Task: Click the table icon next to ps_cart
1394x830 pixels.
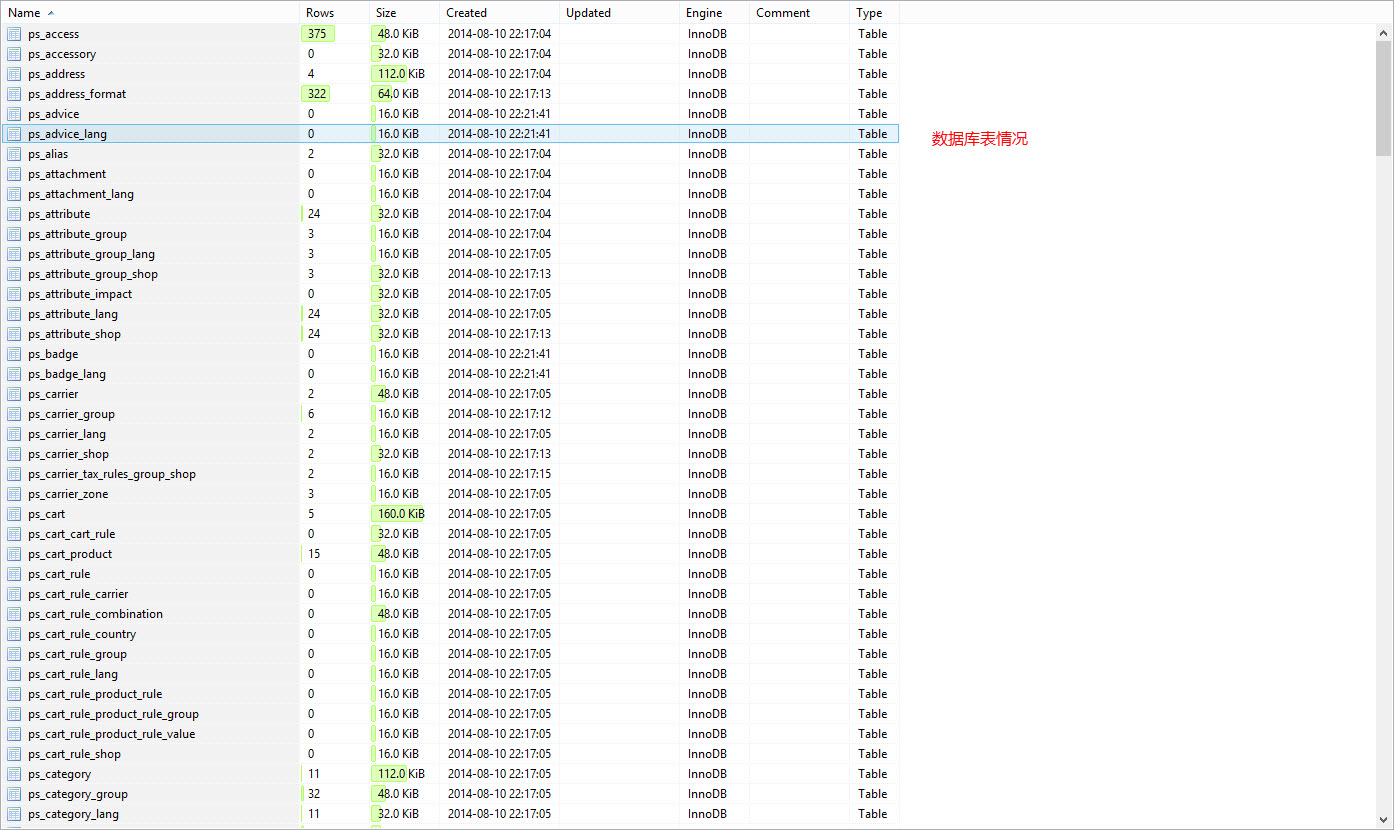Action: tap(14, 514)
